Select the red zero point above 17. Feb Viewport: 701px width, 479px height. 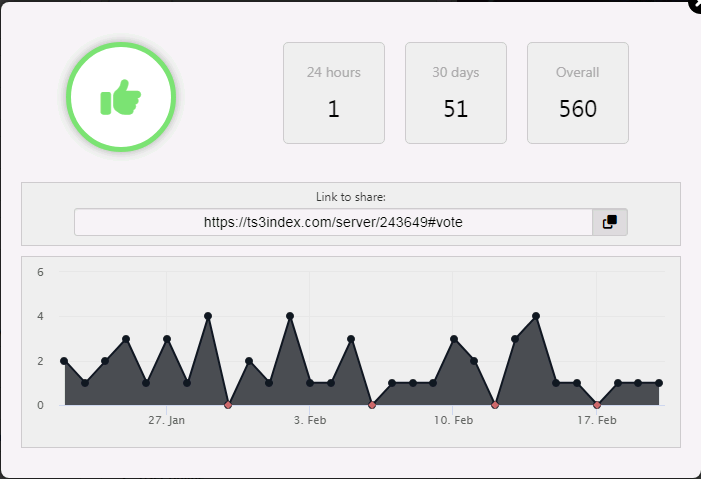point(597,405)
